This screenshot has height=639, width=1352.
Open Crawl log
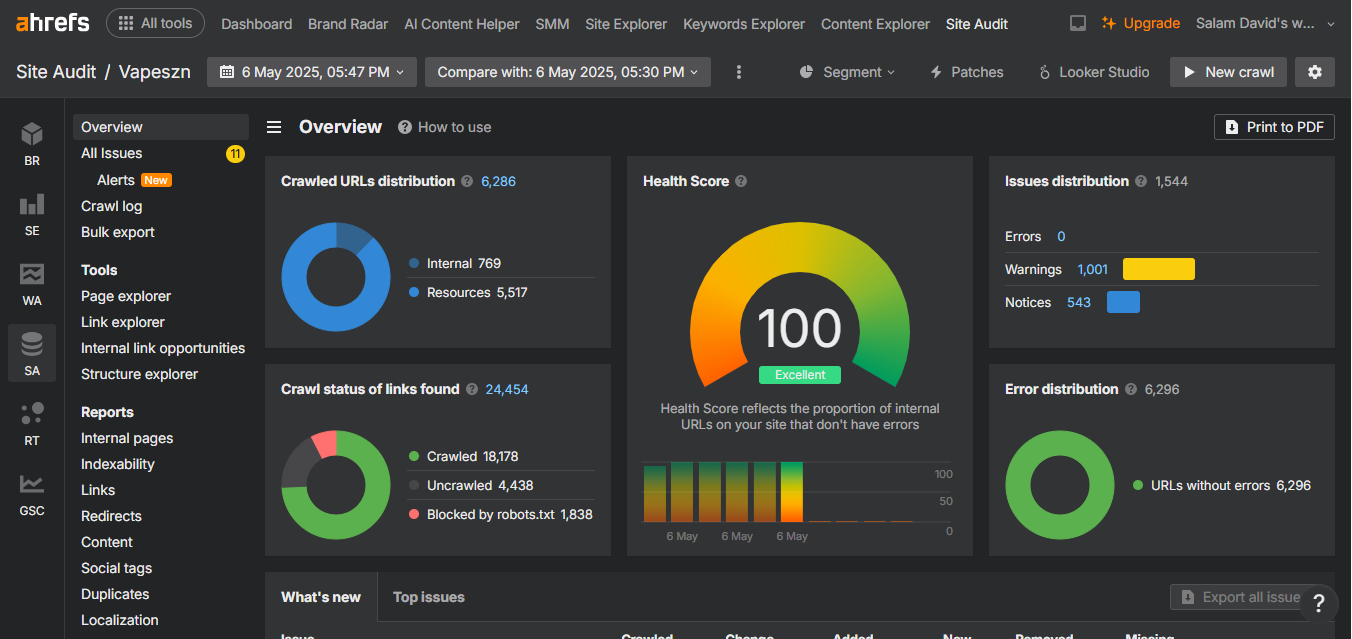tap(112, 206)
